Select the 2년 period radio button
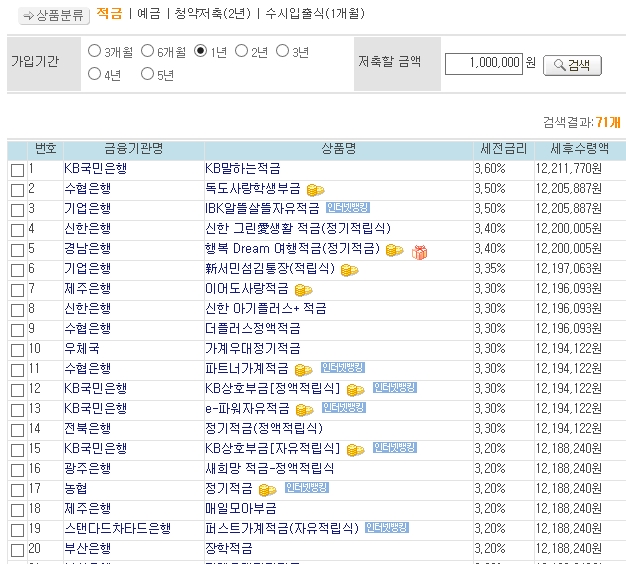The height and width of the screenshot is (564, 626). pyautogui.click(x=242, y=51)
